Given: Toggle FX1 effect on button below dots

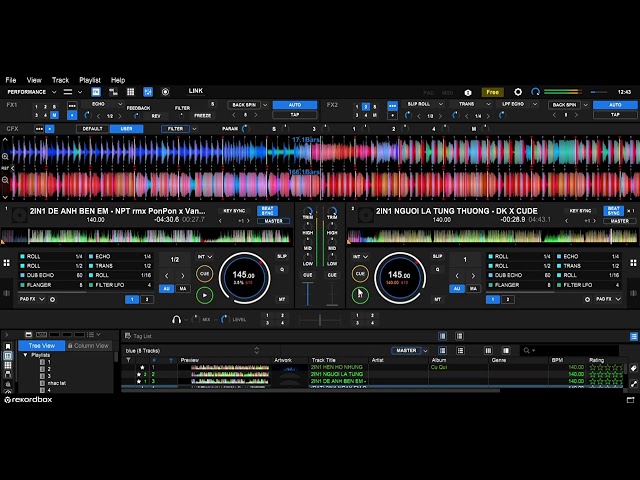Looking at the screenshot, I should pos(72,116).
